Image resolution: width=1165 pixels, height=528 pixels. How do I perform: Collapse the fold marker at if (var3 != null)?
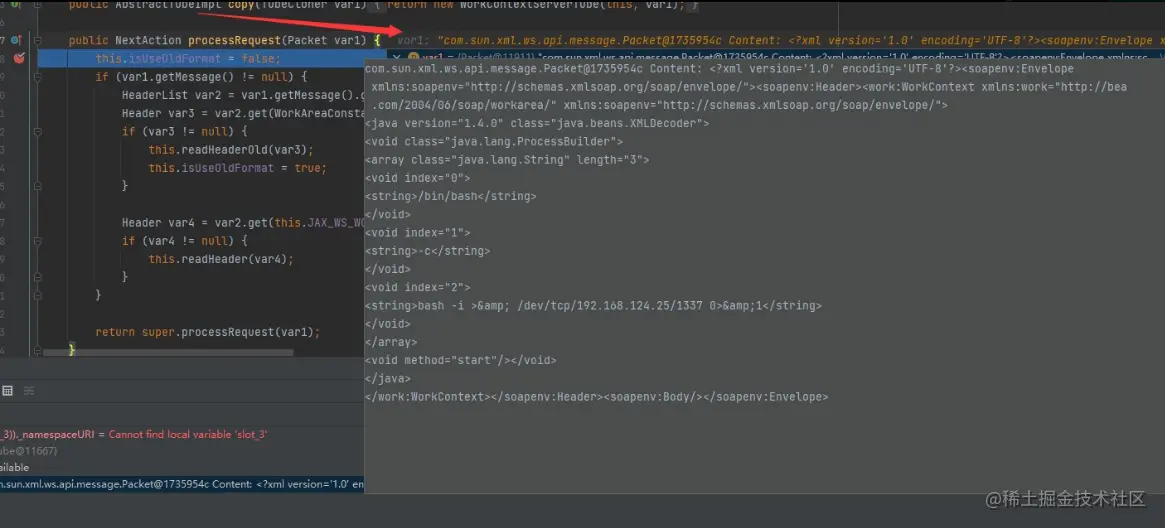(x=39, y=131)
